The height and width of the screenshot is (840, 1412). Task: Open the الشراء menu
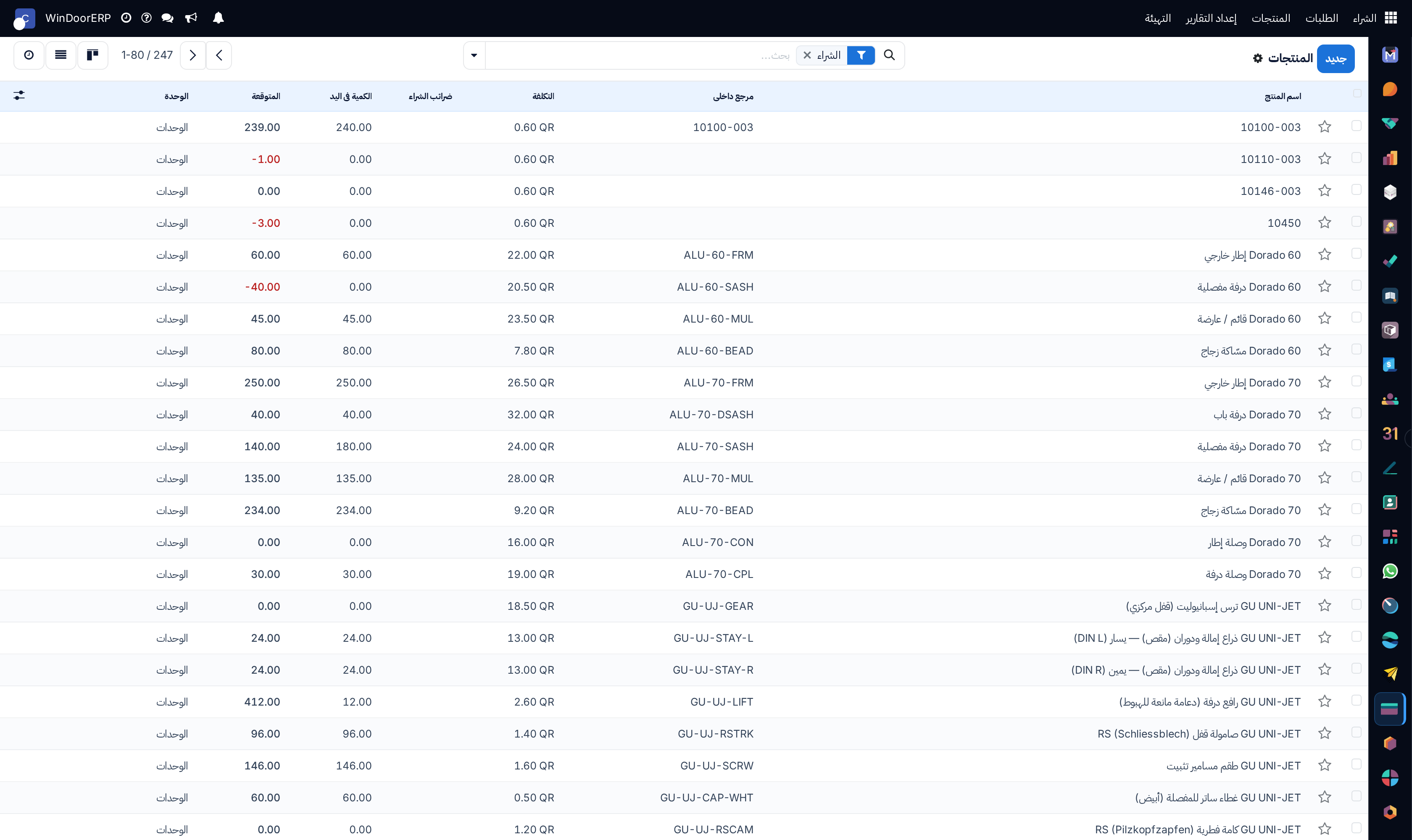pos(1365,18)
